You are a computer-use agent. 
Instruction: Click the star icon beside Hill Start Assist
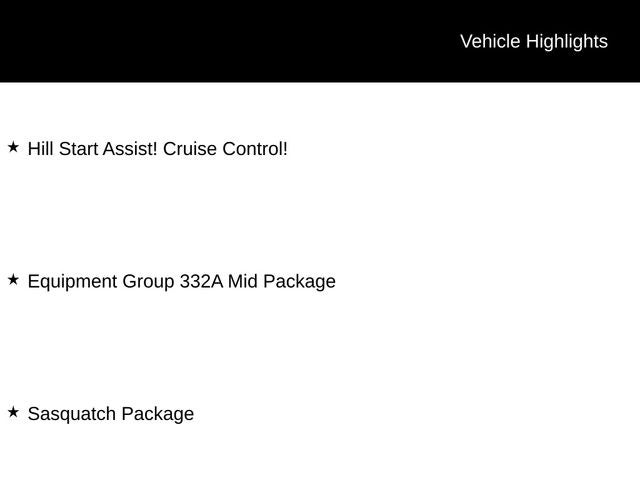pos(13,147)
